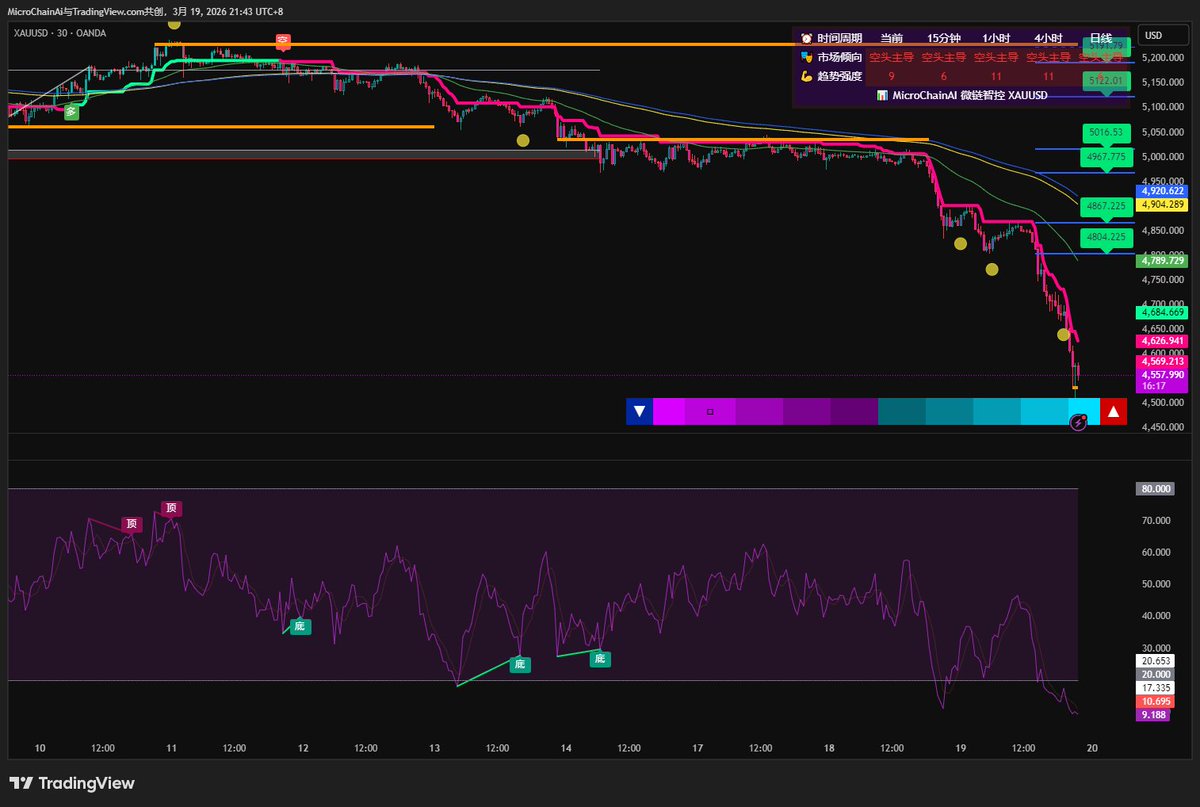
Task: Click the masks icon beside 市场倾向
Action: (807, 57)
